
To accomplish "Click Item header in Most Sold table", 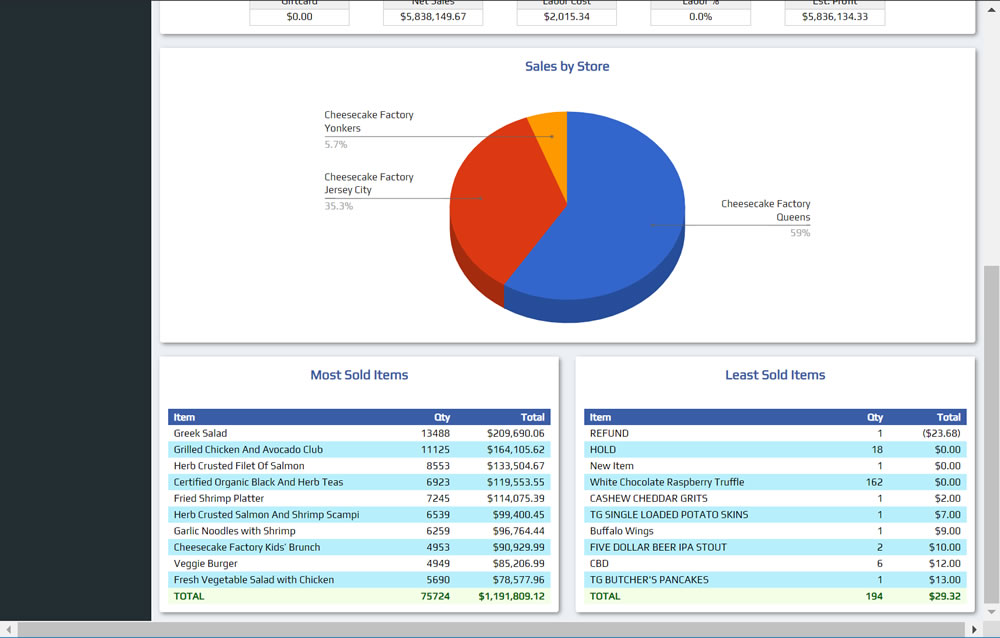I will click(184, 417).
